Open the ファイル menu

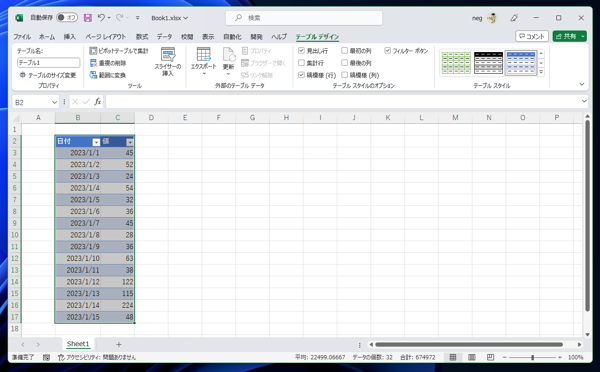click(x=22, y=37)
